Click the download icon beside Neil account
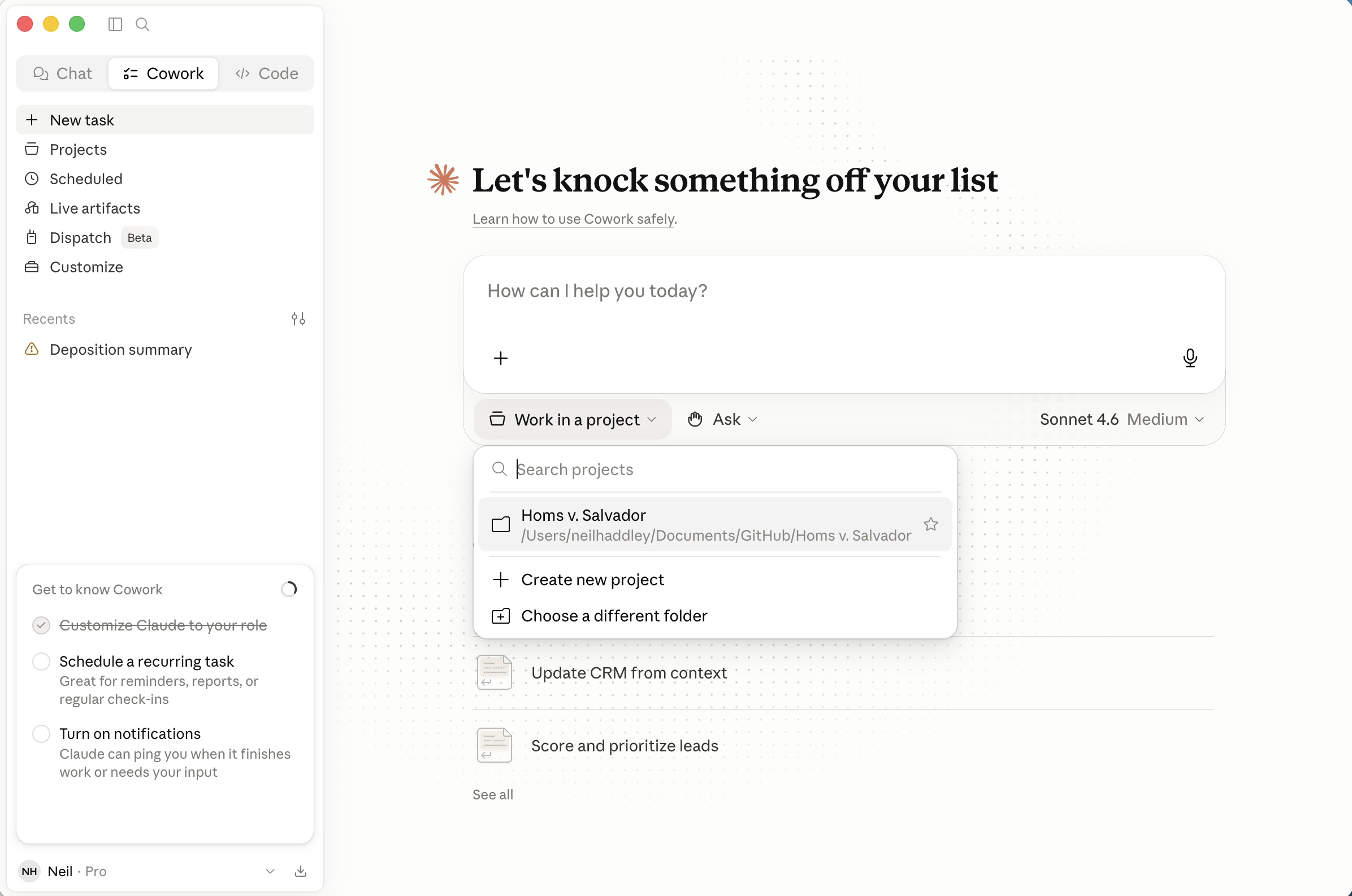 click(x=301, y=871)
